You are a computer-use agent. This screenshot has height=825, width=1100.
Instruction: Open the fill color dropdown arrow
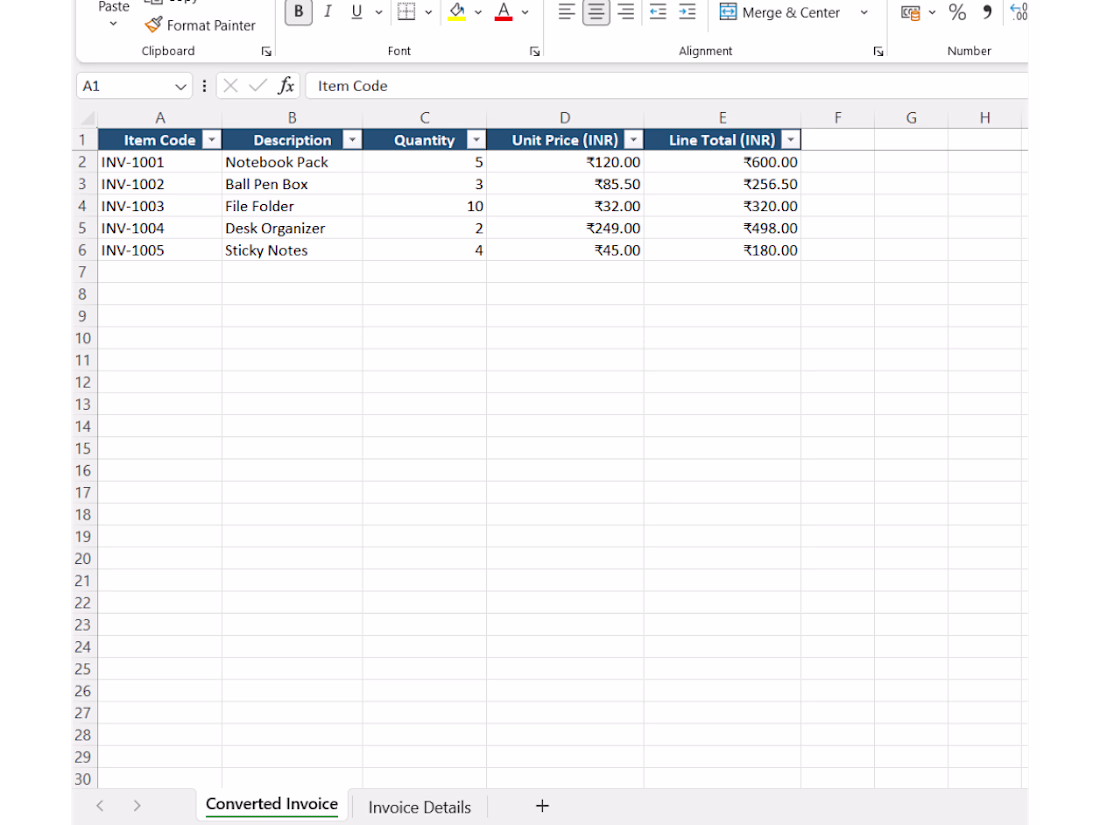[478, 12]
